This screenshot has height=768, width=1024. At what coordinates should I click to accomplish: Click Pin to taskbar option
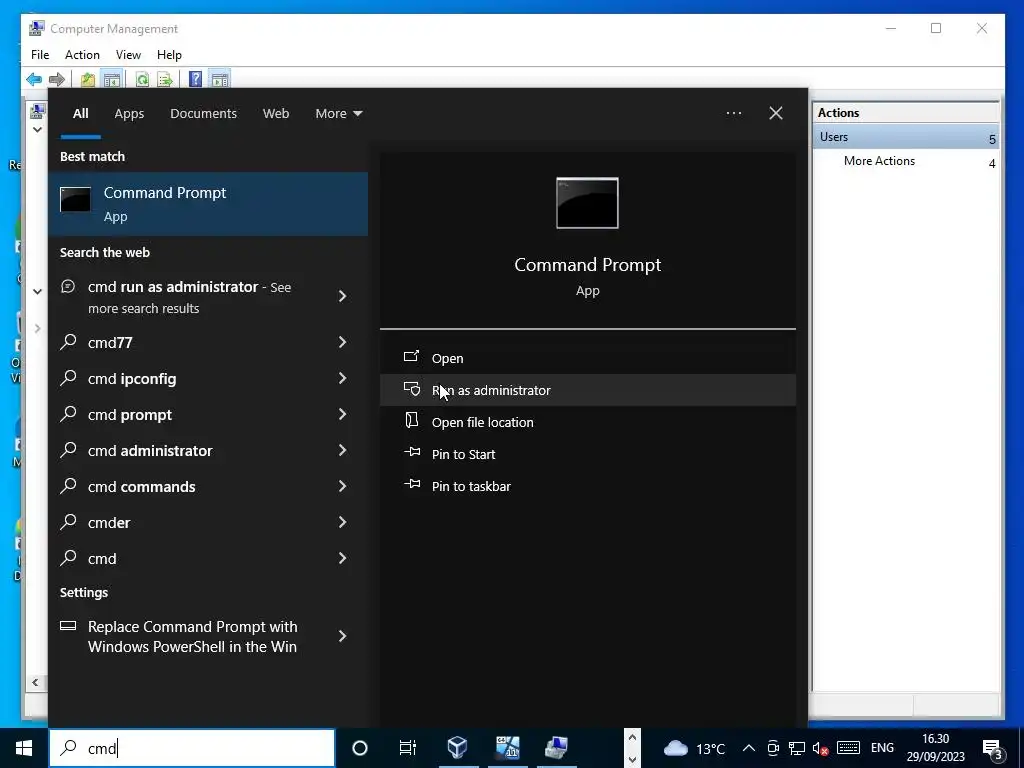pos(587,486)
